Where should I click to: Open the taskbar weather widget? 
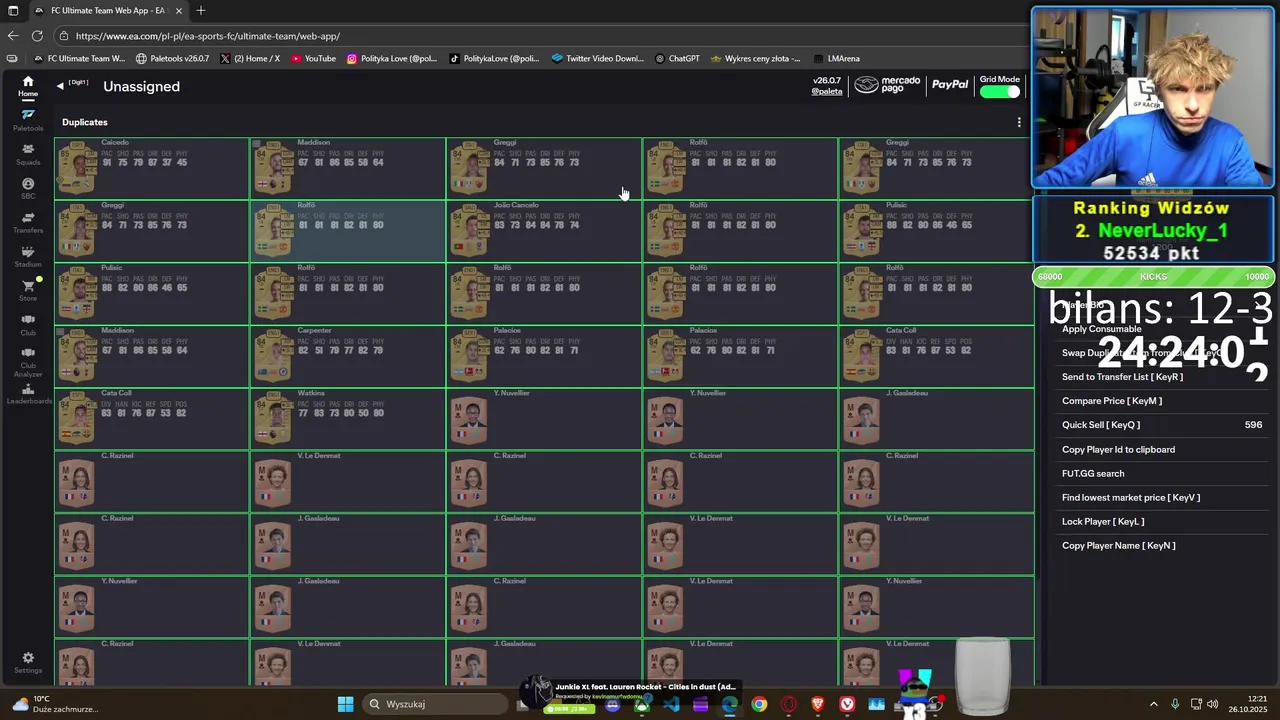(55, 704)
